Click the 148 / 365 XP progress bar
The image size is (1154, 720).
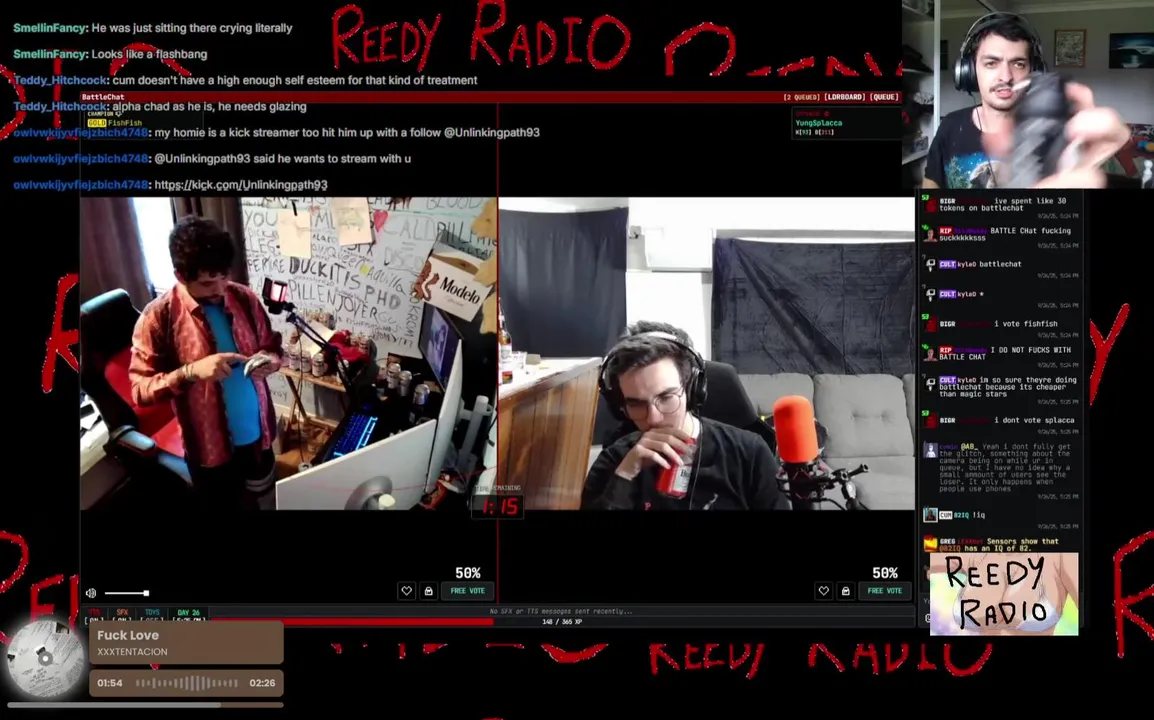[562, 622]
